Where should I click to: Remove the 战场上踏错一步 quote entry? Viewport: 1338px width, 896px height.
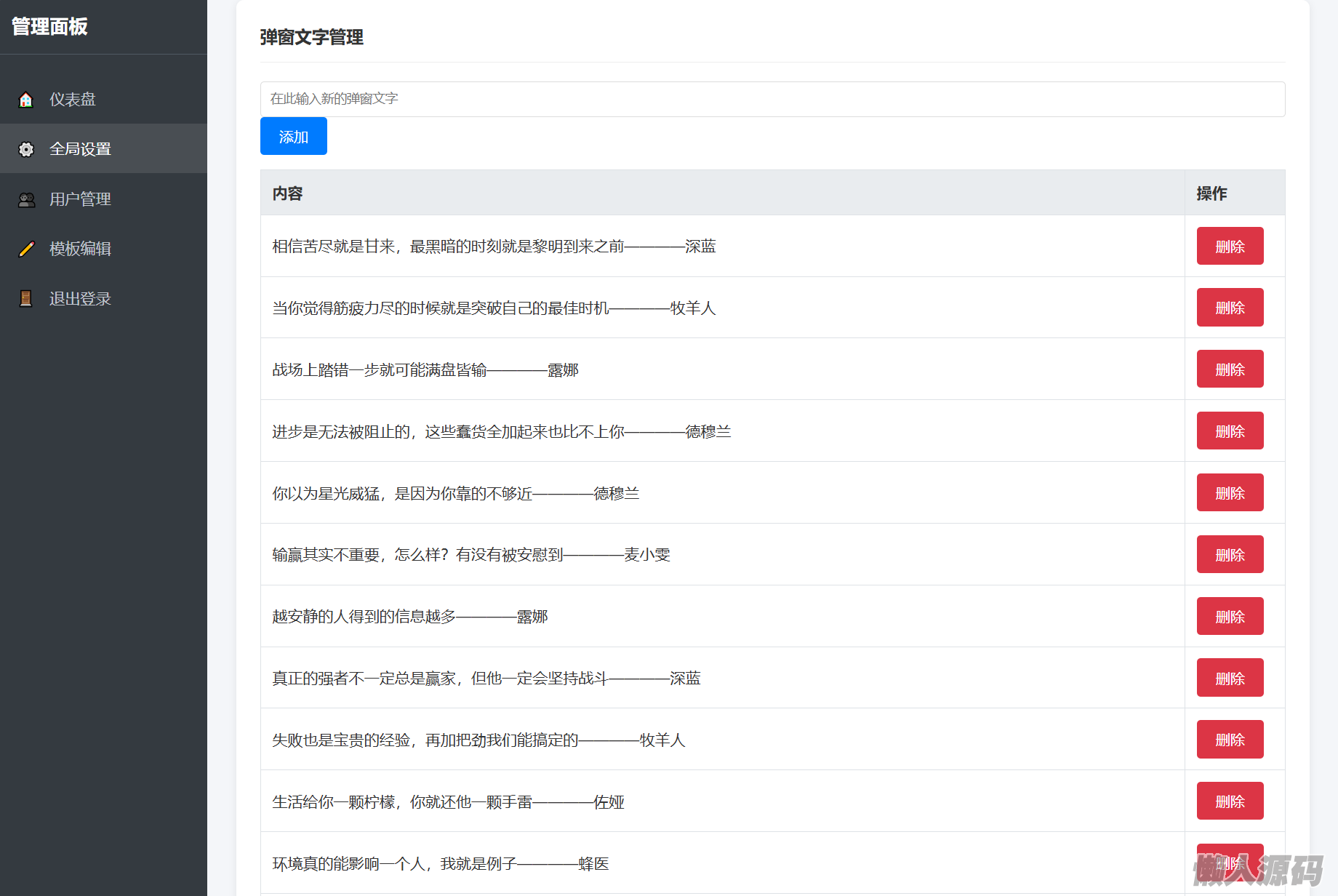pyautogui.click(x=1230, y=369)
